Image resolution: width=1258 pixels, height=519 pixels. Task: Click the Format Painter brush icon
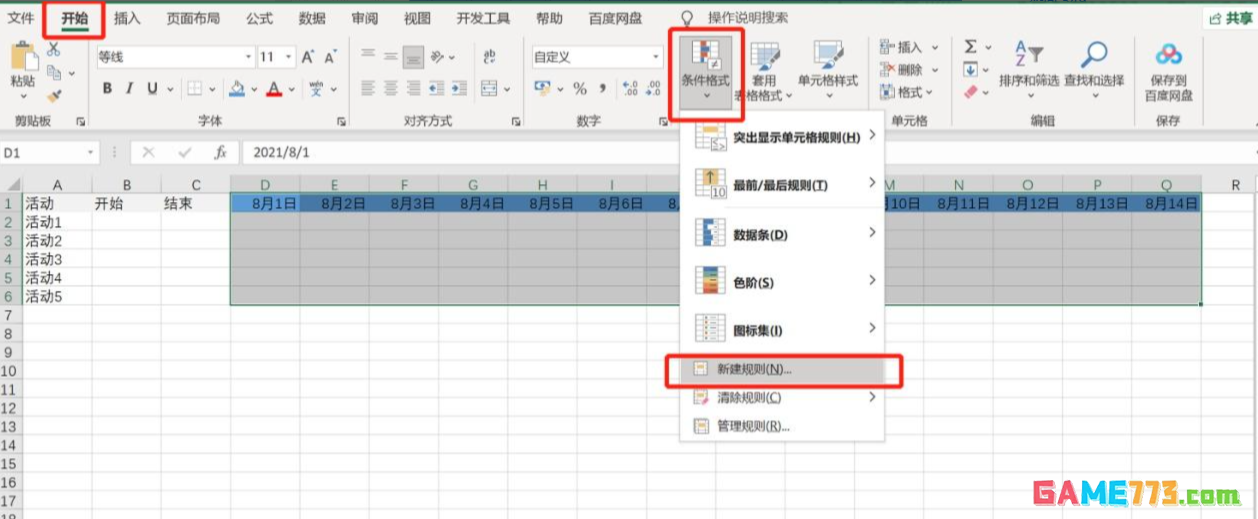(x=54, y=96)
